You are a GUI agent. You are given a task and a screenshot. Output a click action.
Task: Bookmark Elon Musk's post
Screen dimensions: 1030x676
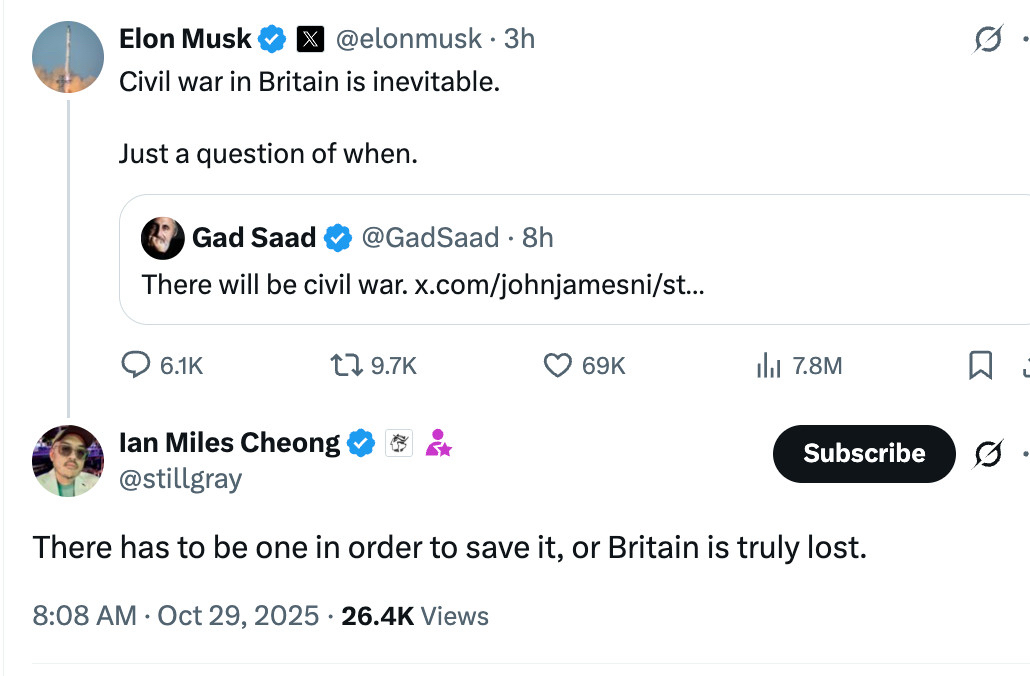(x=981, y=366)
